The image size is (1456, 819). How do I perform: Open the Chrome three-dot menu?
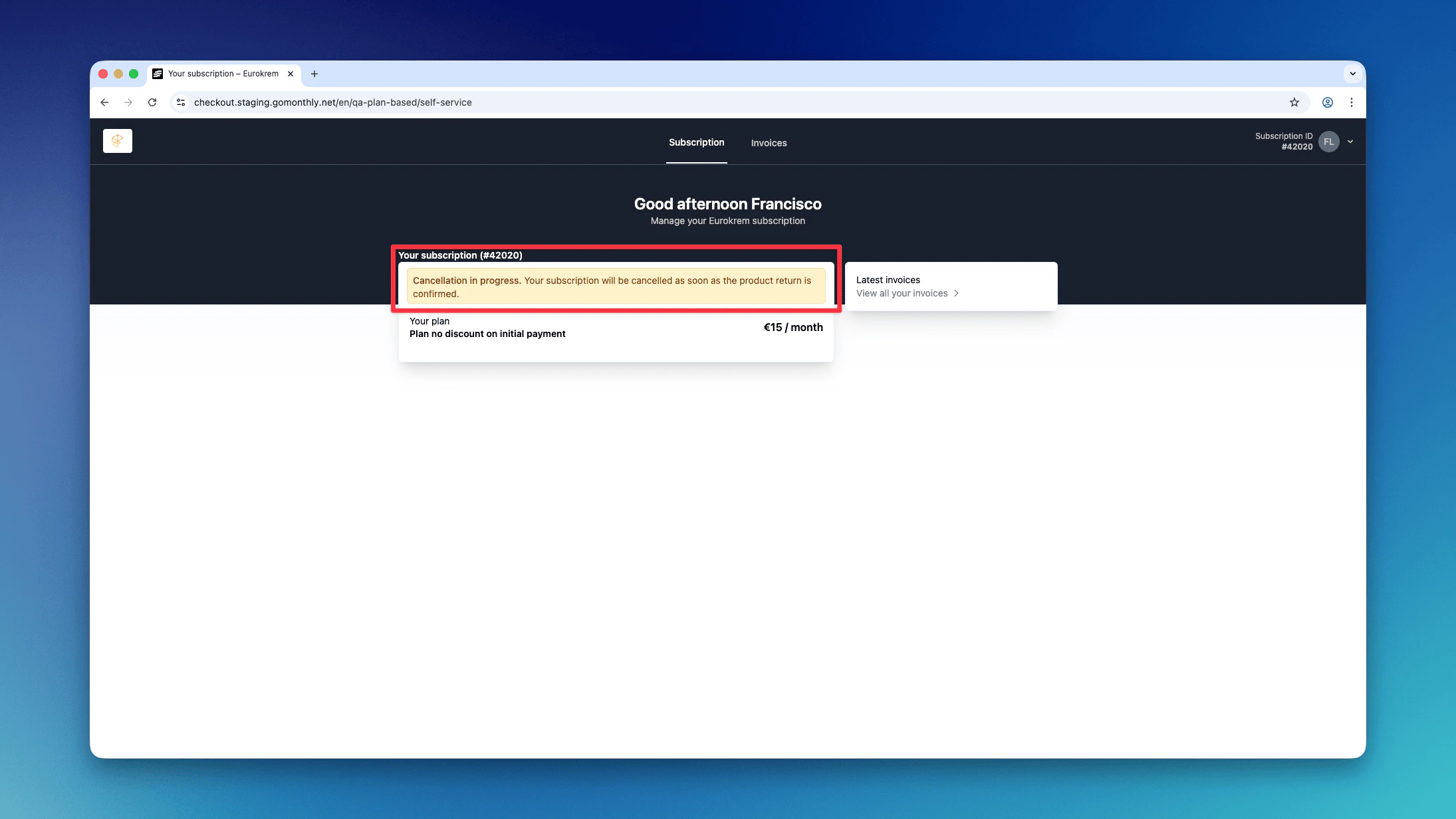coord(1351,102)
